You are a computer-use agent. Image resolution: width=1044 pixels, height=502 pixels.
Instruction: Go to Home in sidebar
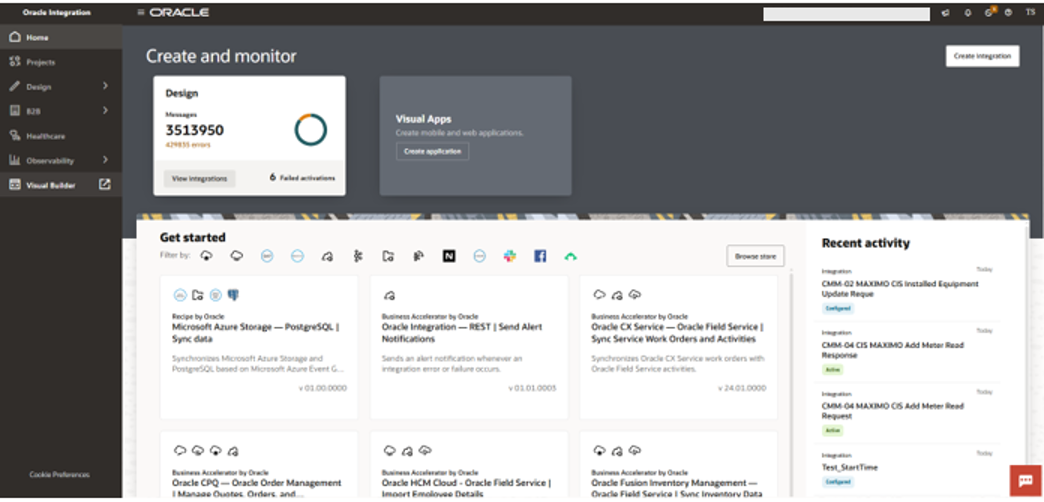pyautogui.click(x=61, y=37)
